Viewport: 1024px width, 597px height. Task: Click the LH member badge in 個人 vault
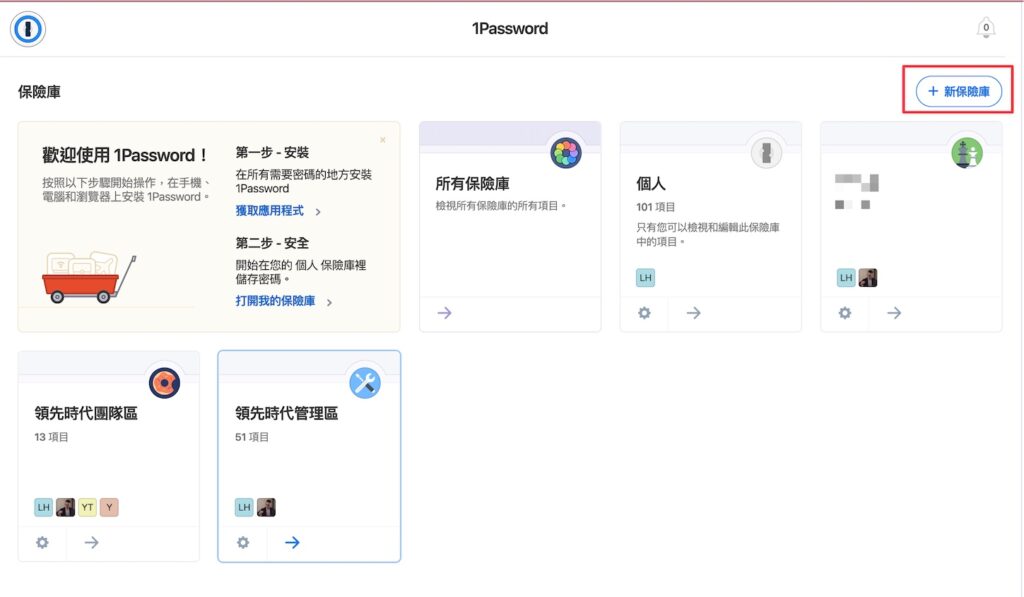click(x=645, y=278)
